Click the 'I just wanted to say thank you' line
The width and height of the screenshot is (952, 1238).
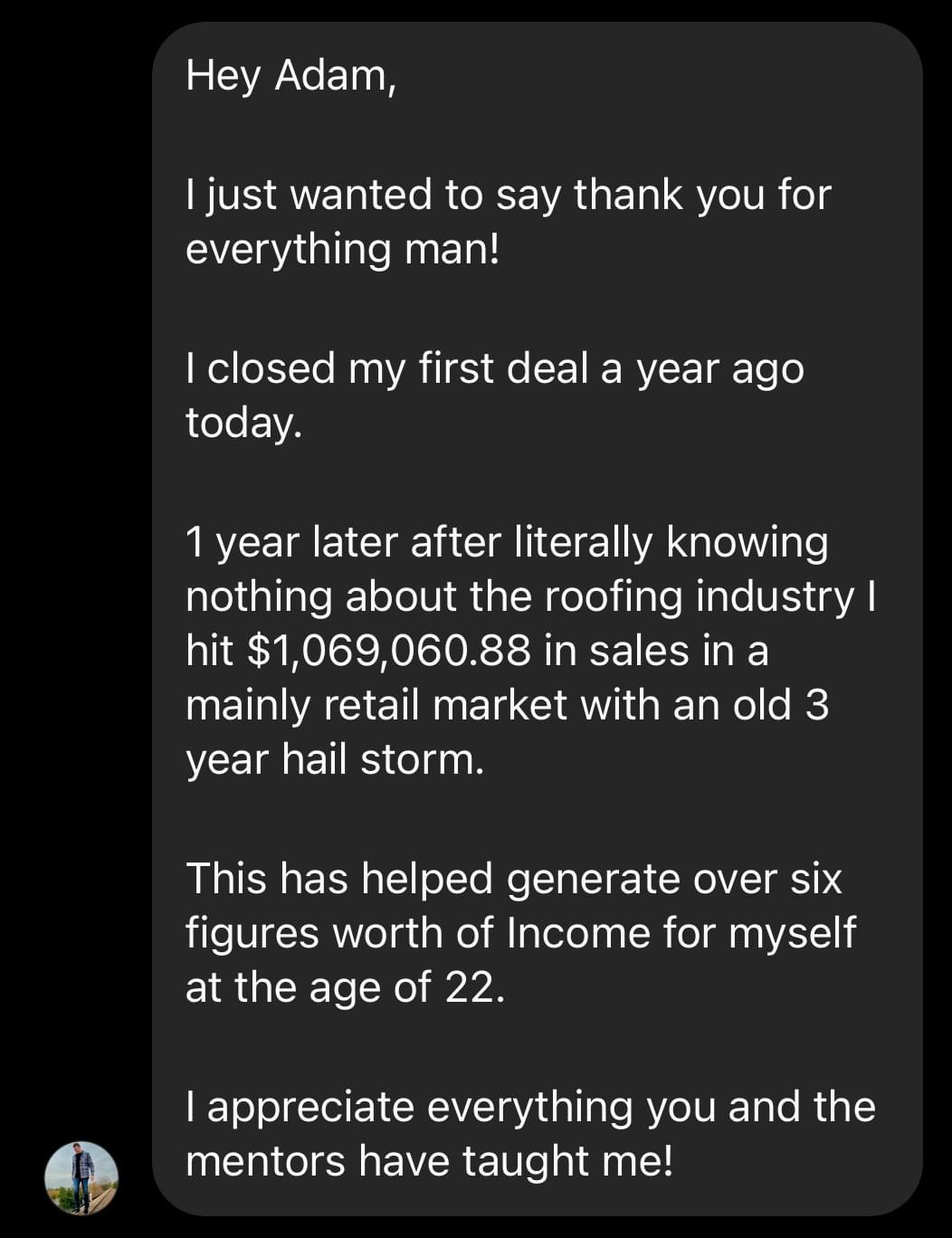[x=508, y=196]
